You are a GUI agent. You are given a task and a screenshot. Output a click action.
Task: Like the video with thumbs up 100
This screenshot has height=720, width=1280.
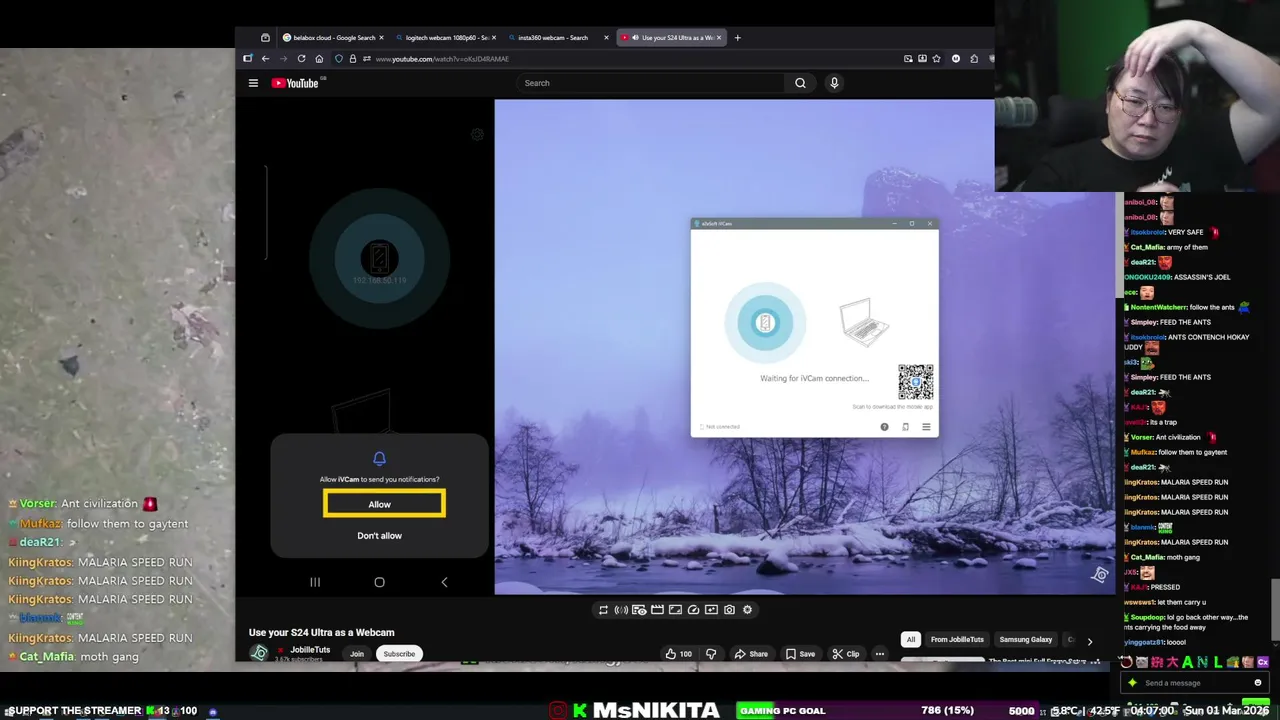coord(678,654)
